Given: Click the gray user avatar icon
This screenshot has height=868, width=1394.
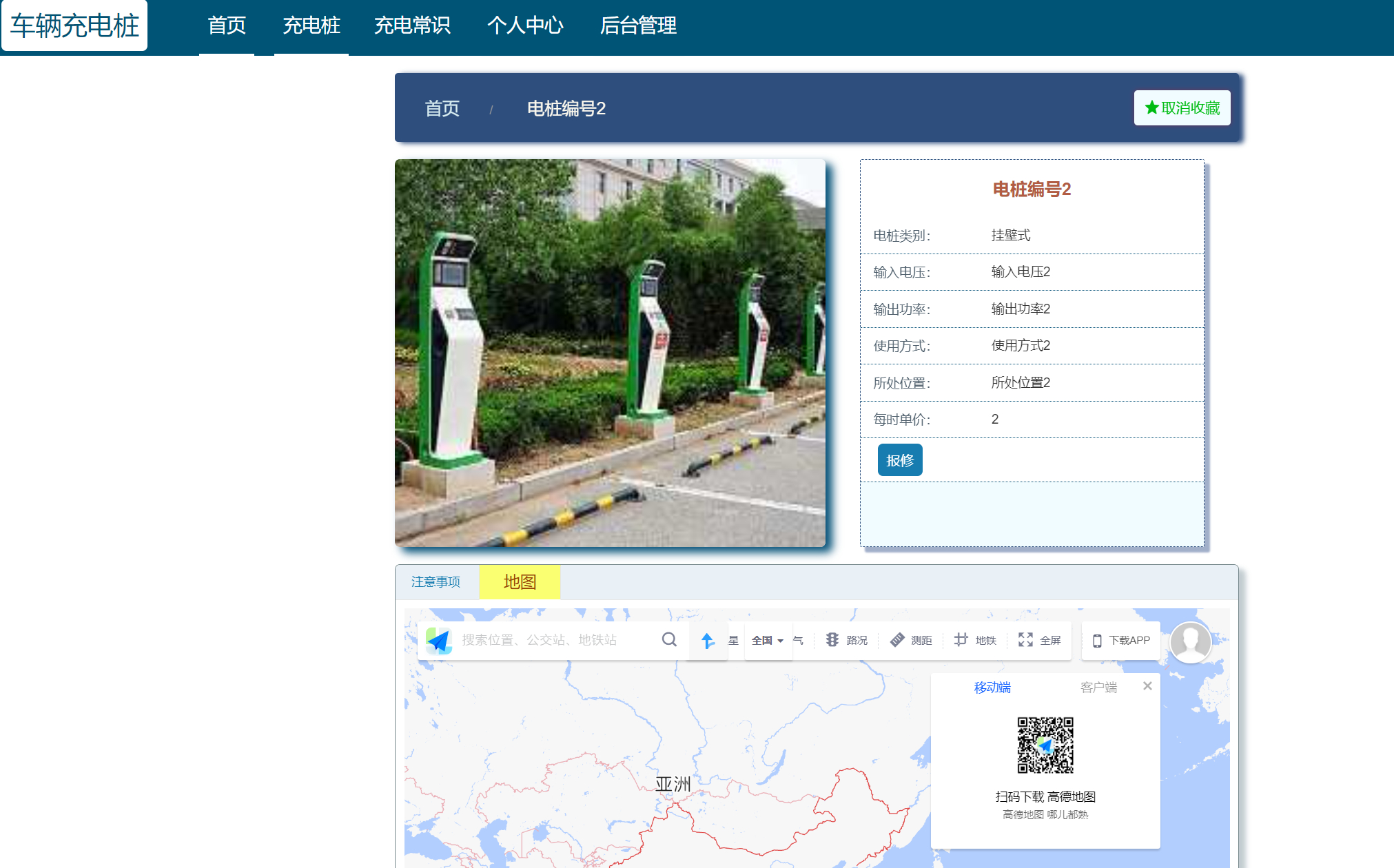Looking at the screenshot, I should click(x=1190, y=642).
